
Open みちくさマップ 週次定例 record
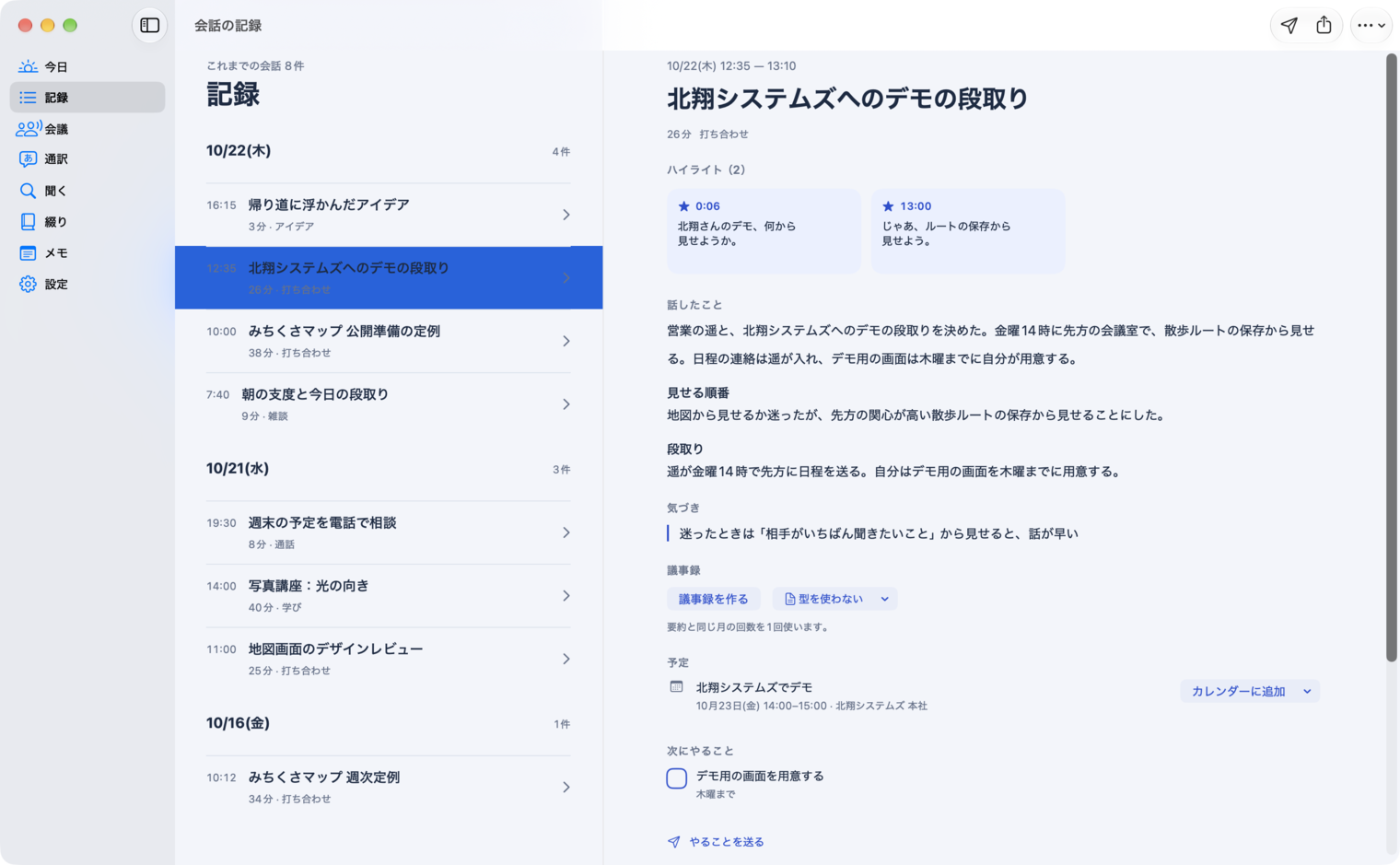[389, 787]
